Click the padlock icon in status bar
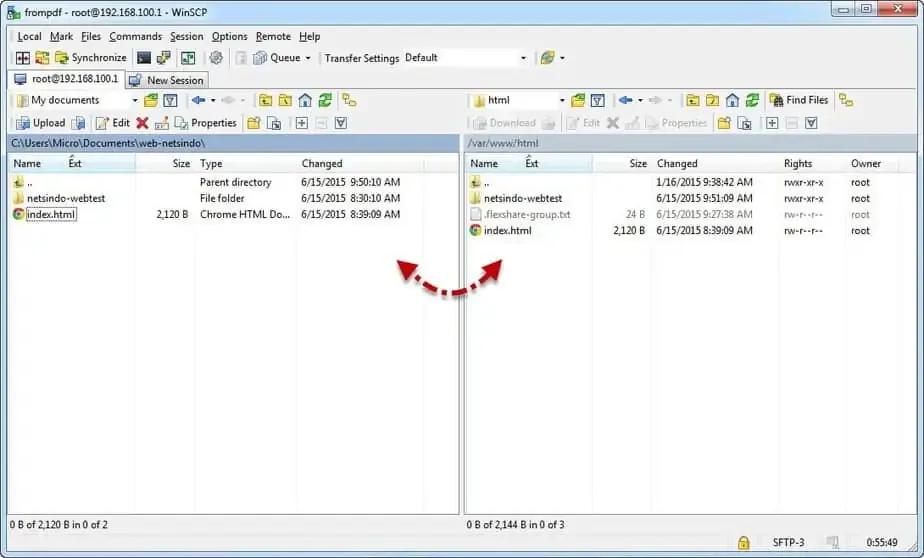Image resolution: width=924 pixels, height=558 pixels. pyautogui.click(x=743, y=542)
